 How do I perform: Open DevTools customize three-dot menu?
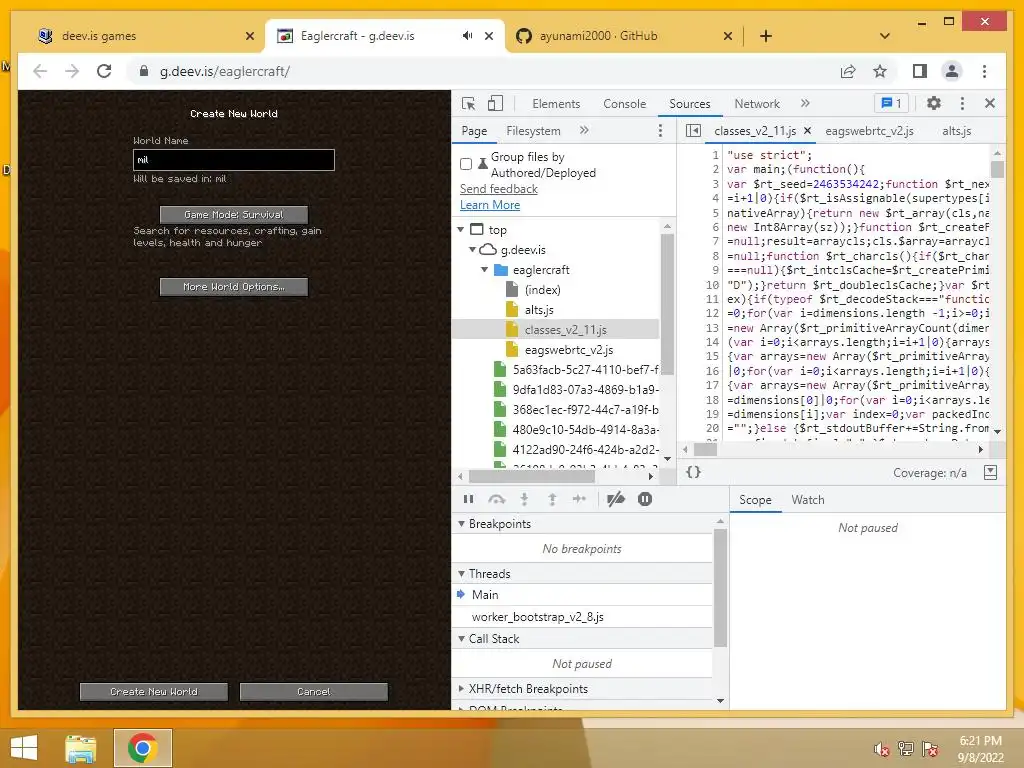(x=962, y=103)
